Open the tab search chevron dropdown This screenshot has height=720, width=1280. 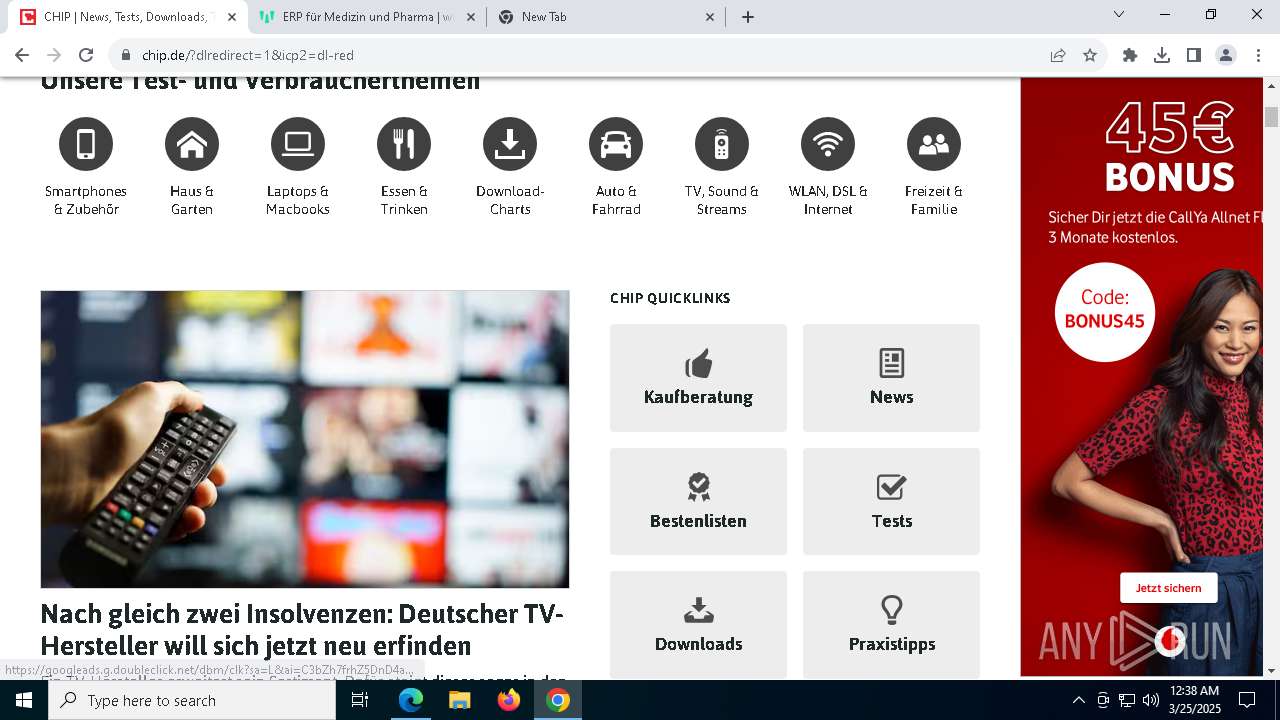(1119, 15)
